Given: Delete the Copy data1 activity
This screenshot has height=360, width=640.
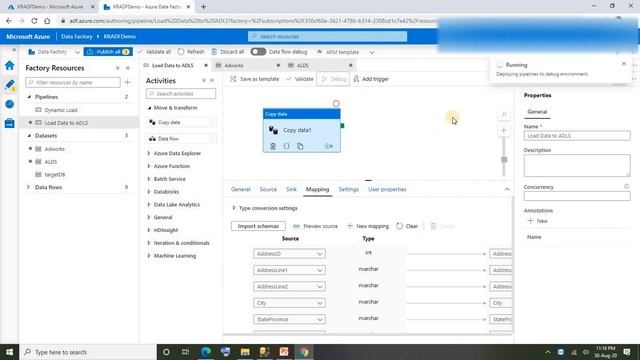Looking at the screenshot, I should click(x=273, y=146).
